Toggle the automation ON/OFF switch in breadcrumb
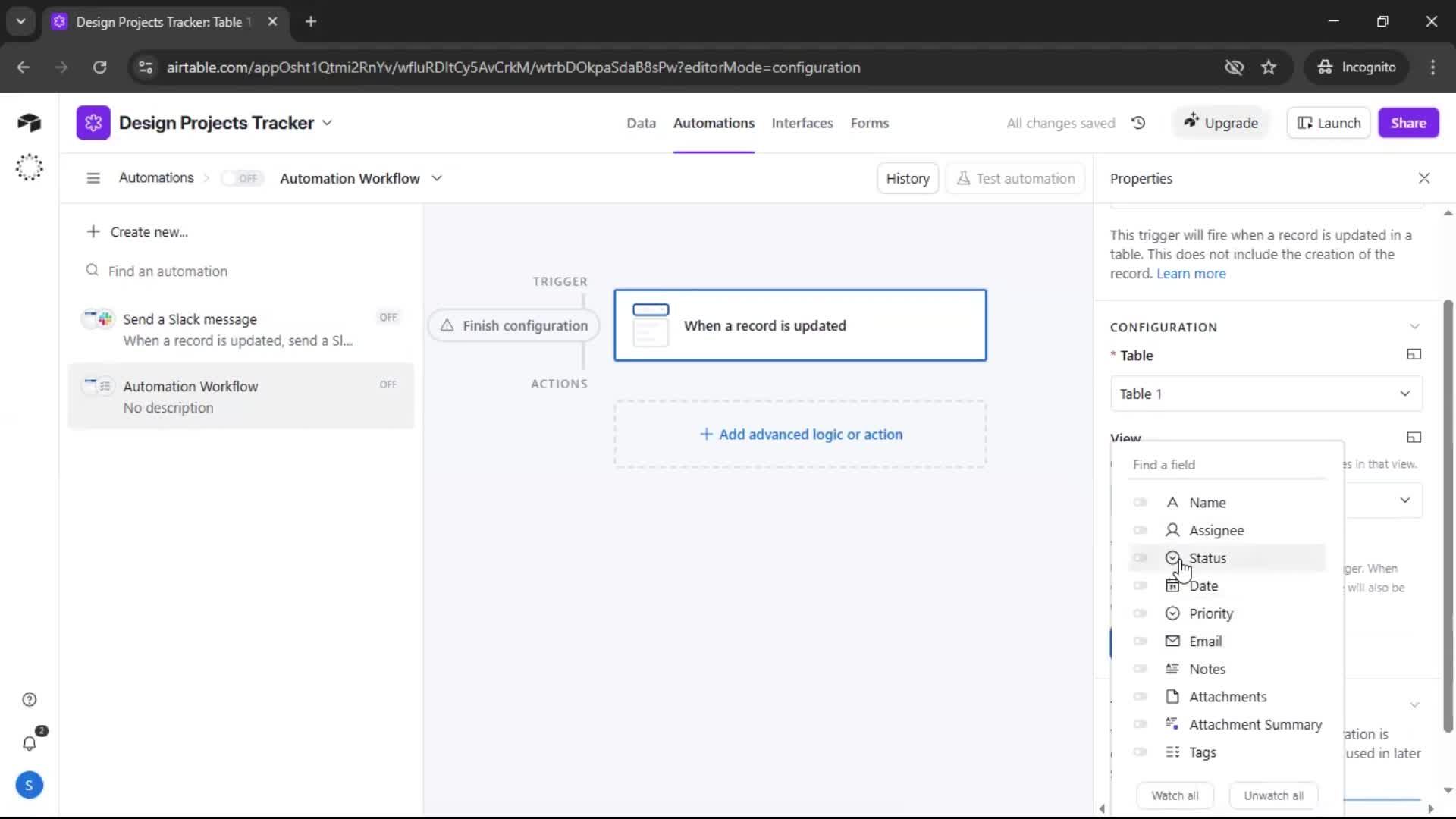Viewport: 1456px width, 819px height. [x=242, y=178]
